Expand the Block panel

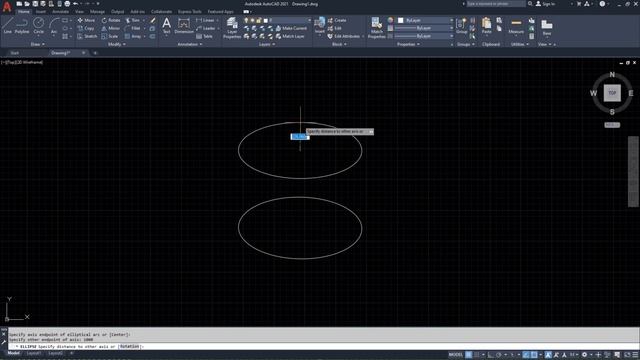pyautogui.click(x=339, y=44)
